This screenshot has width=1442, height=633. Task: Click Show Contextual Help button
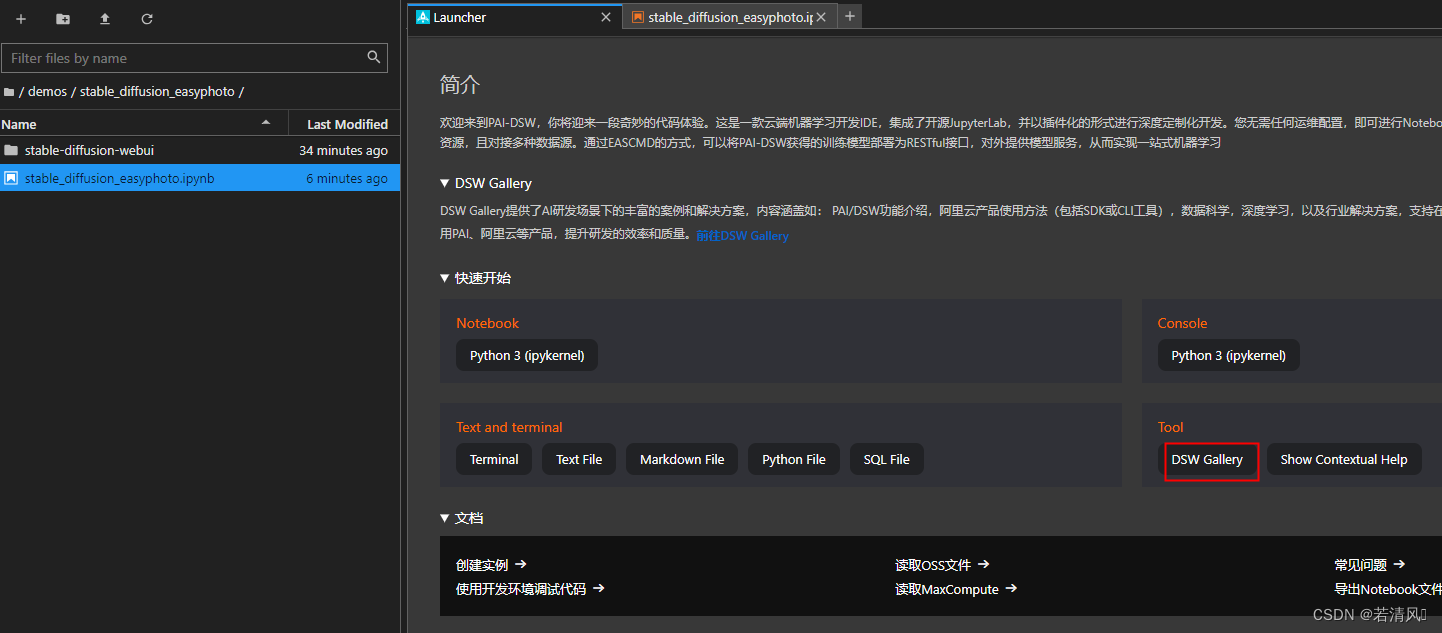[x=1344, y=459]
